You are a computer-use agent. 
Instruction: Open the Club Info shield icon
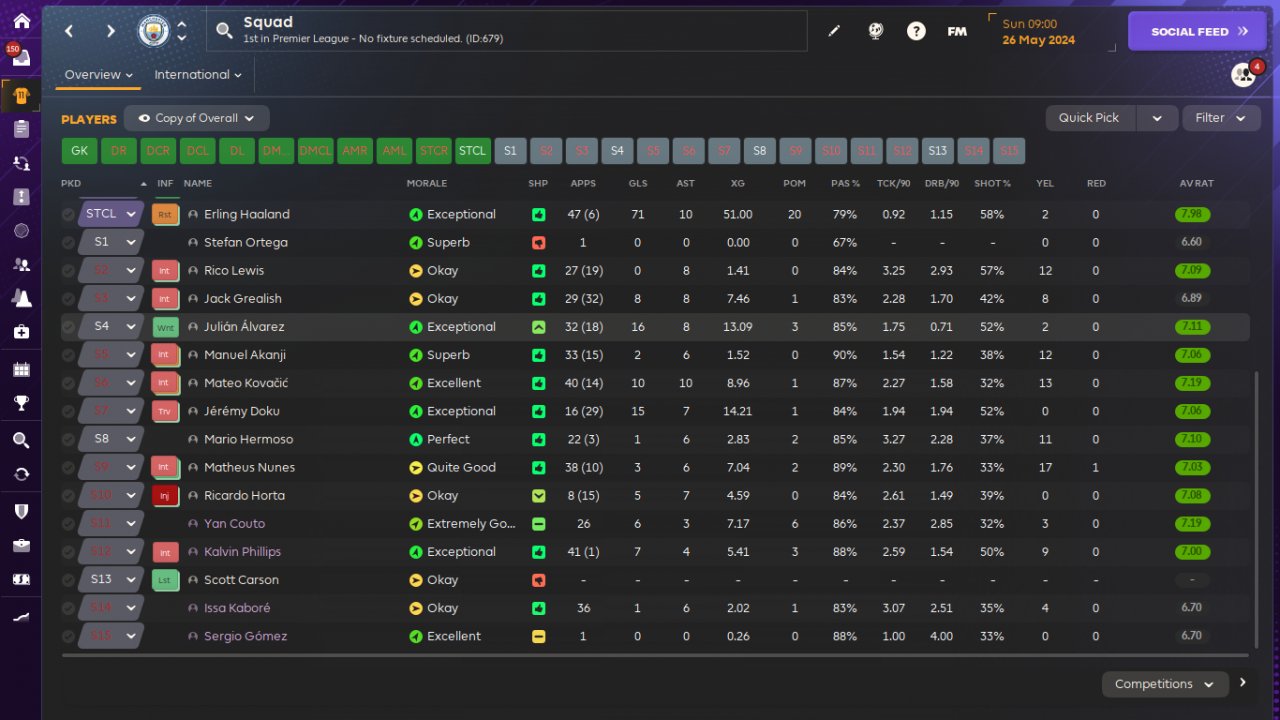[21, 511]
